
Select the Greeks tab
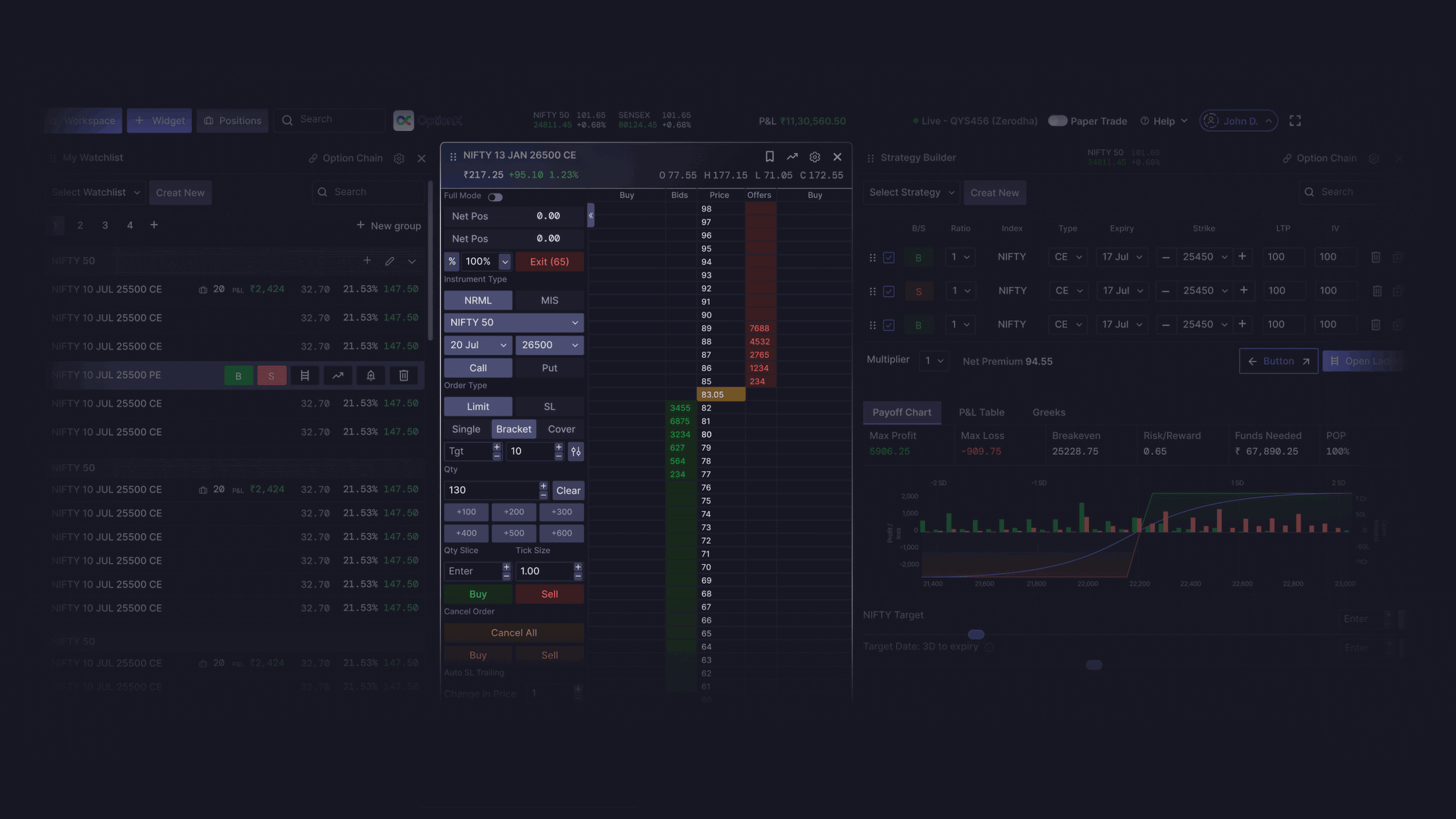[1049, 413]
